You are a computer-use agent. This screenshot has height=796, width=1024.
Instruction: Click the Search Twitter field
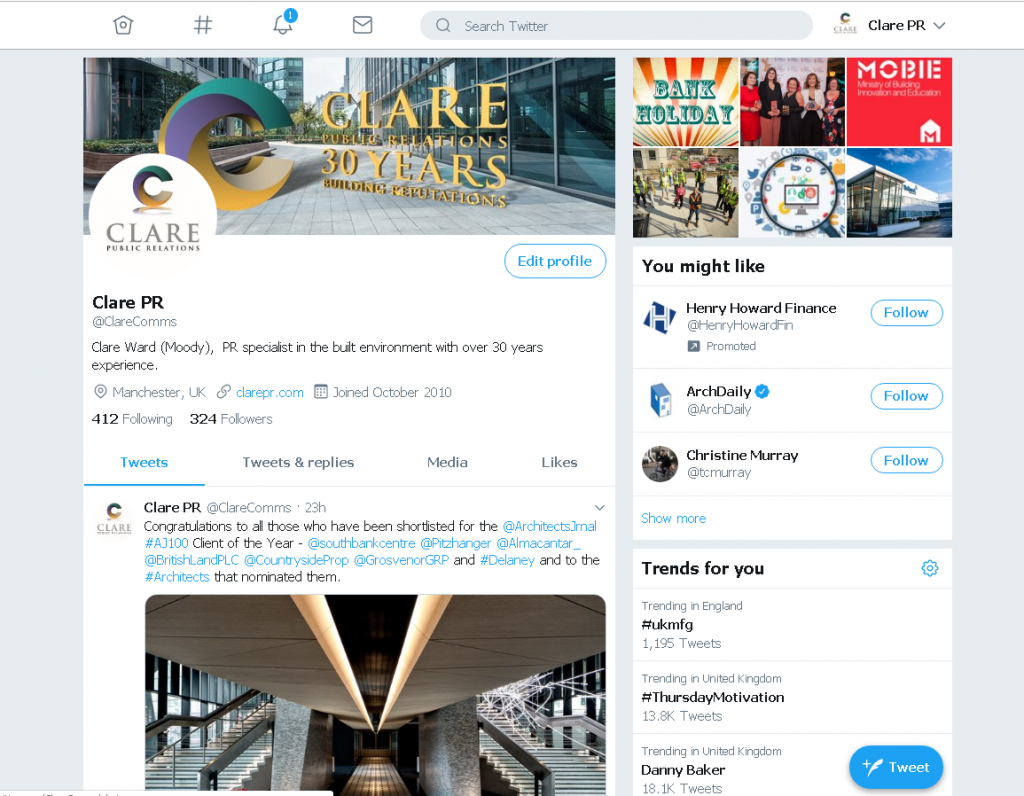[x=616, y=25]
